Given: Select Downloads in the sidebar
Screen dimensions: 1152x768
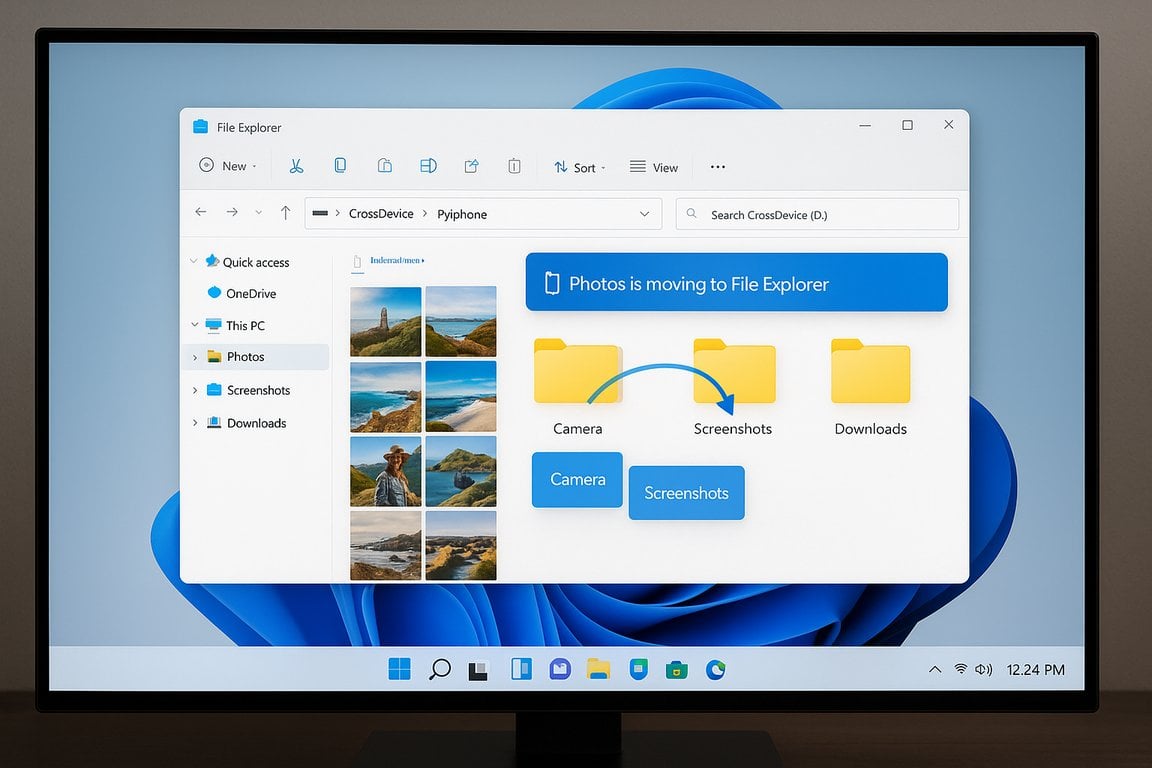Looking at the screenshot, I should click(247, 423).
